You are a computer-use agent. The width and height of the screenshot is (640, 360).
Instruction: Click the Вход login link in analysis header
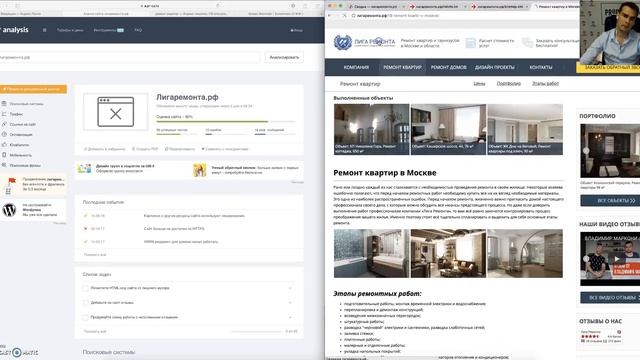(297, 30)
